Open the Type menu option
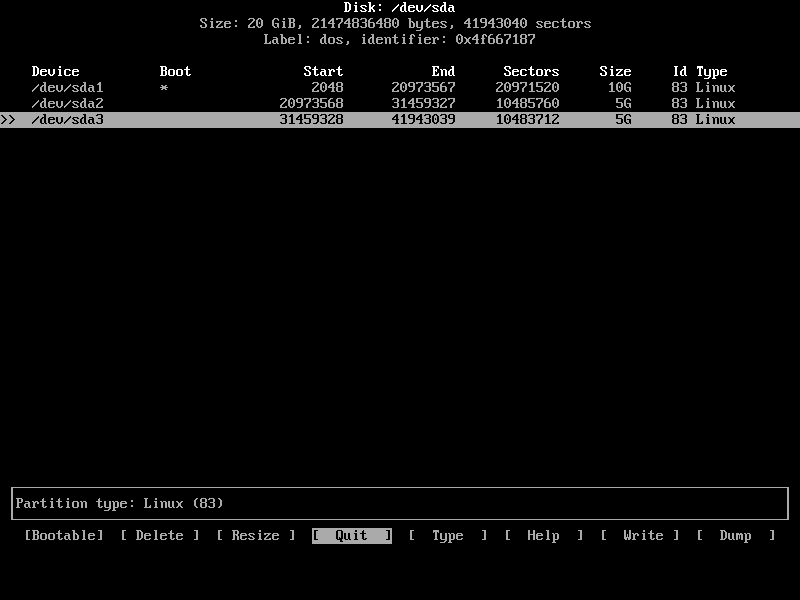The image size is (800, 600). 447,535
